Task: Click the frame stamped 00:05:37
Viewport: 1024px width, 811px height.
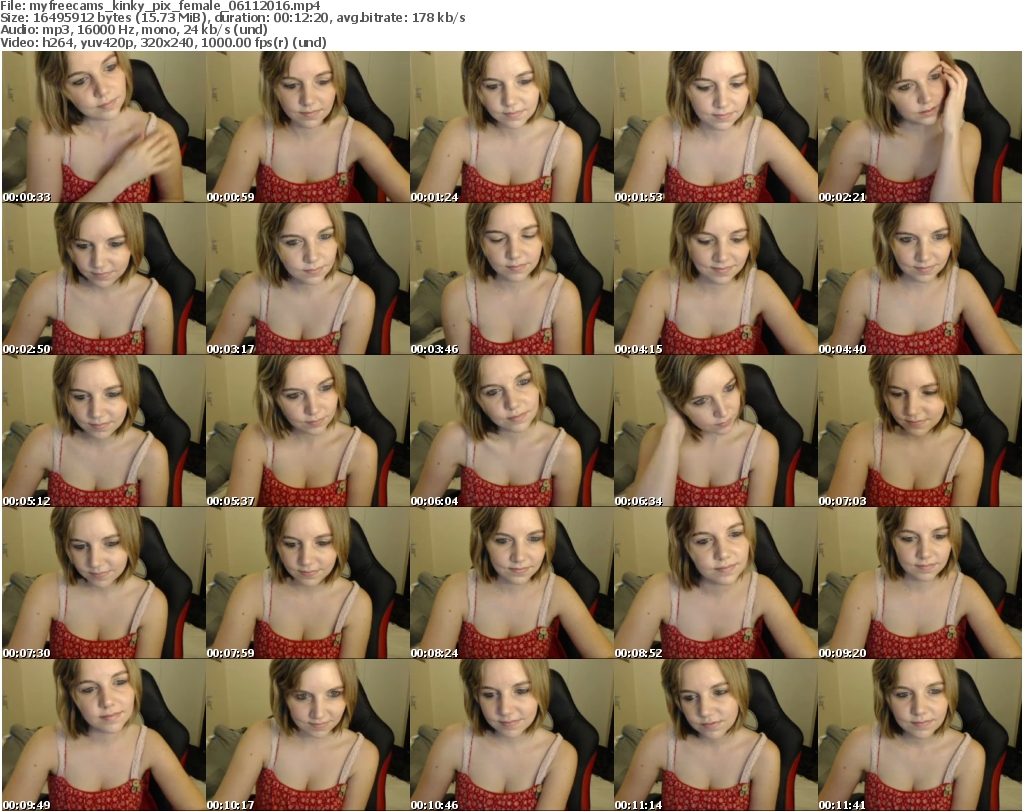Action: point(308,431)
